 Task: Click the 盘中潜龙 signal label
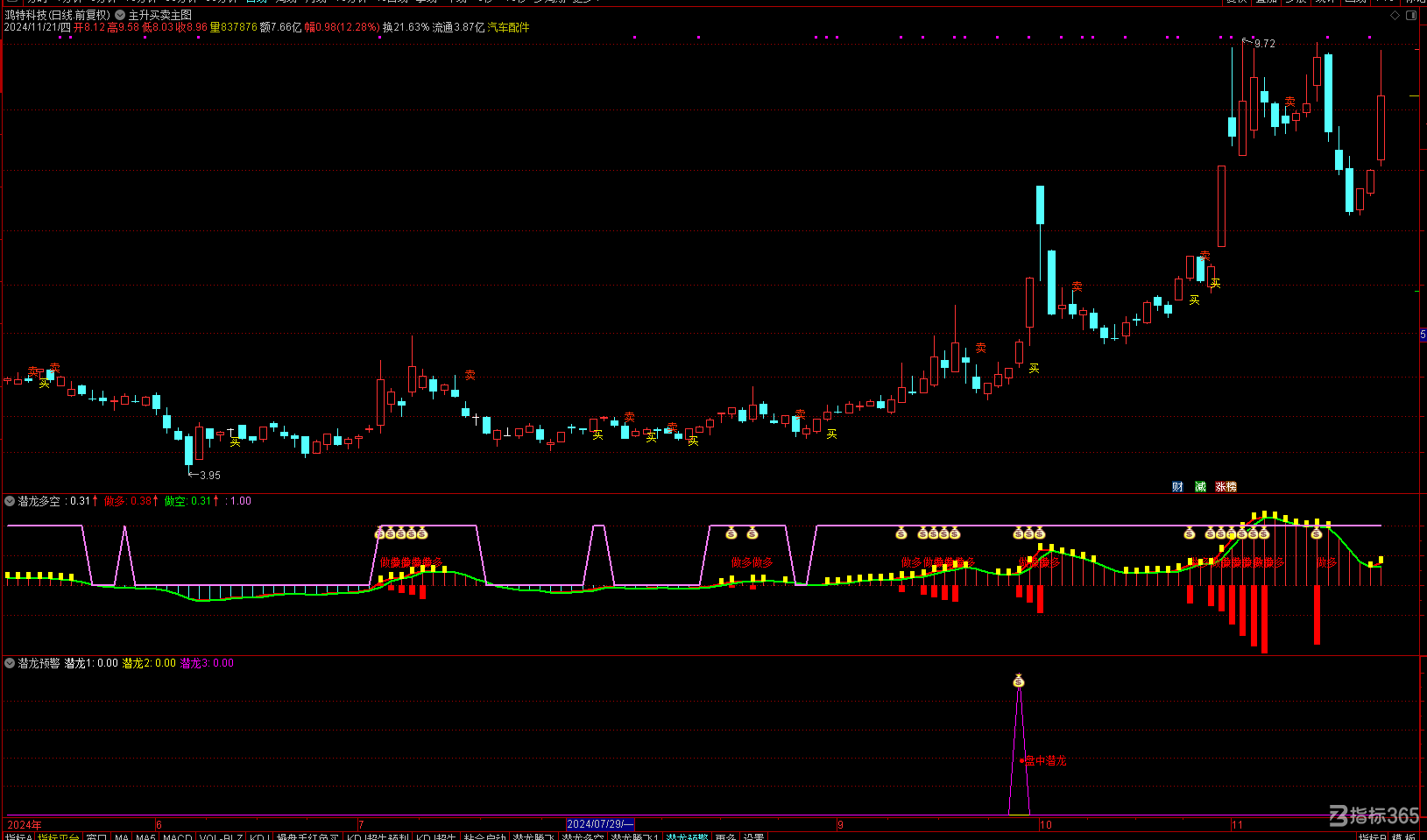(x=1045, y=760)
